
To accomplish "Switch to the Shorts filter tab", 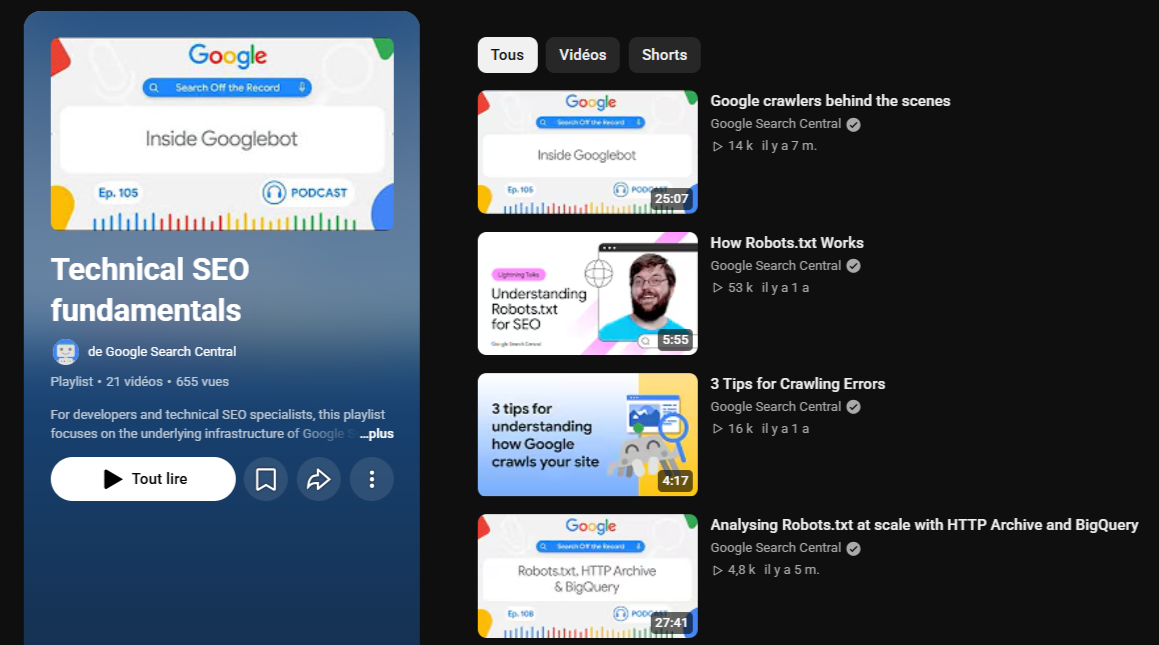I will point(665,55).
